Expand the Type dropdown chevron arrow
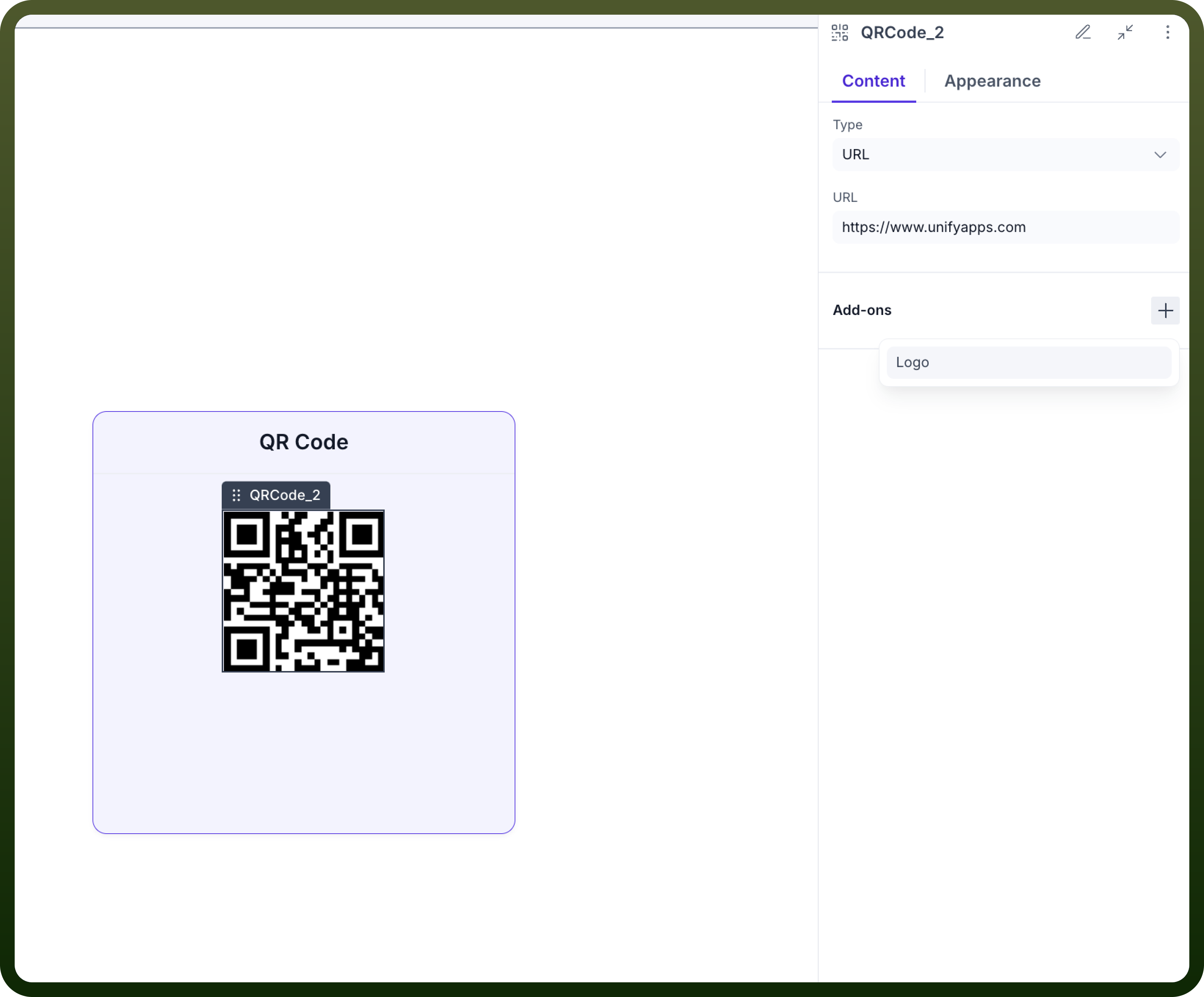 point(1160,155)
